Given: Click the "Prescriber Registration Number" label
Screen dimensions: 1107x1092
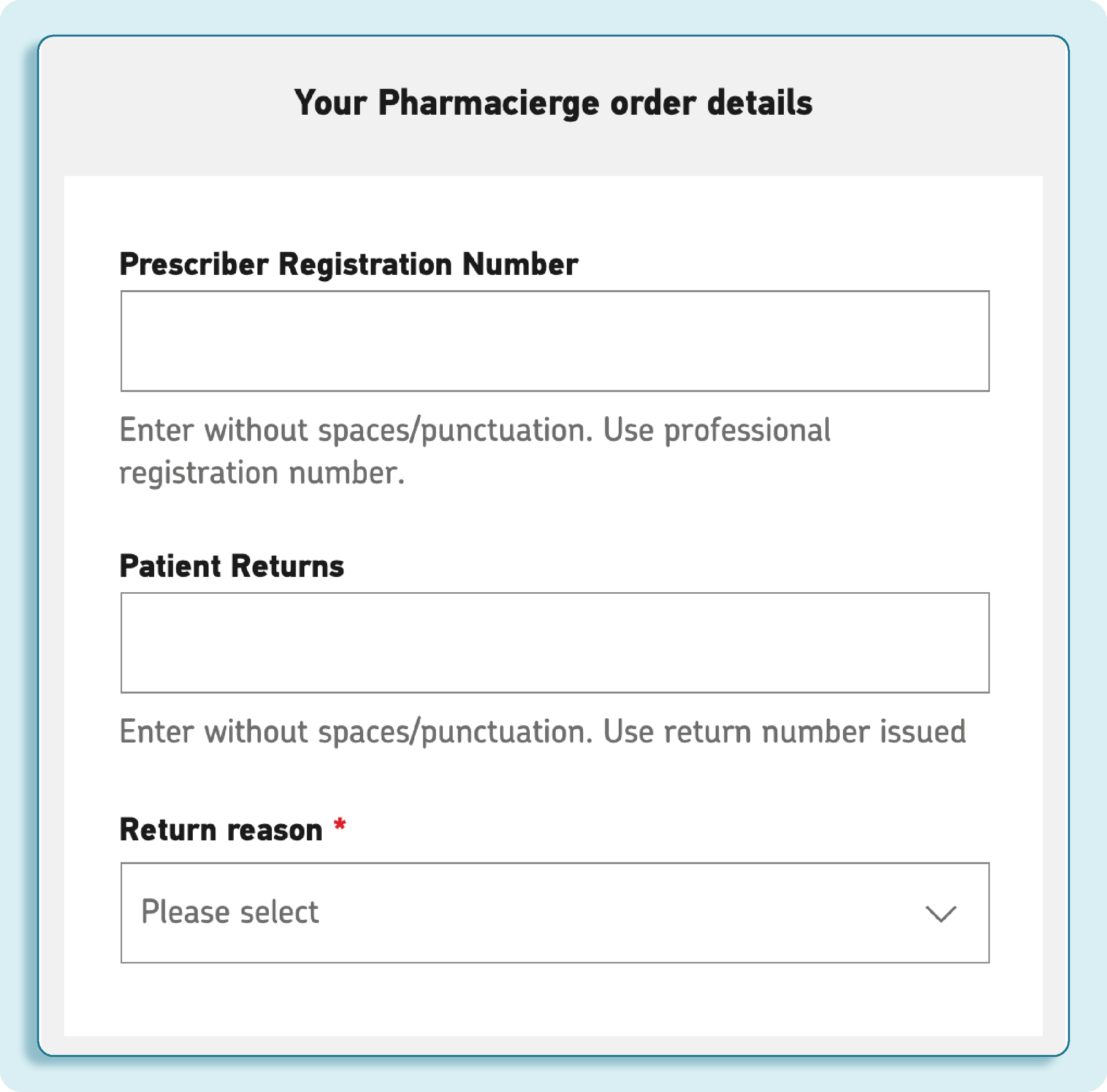Looking at the screenshot, I should click(x=348, y=264).
